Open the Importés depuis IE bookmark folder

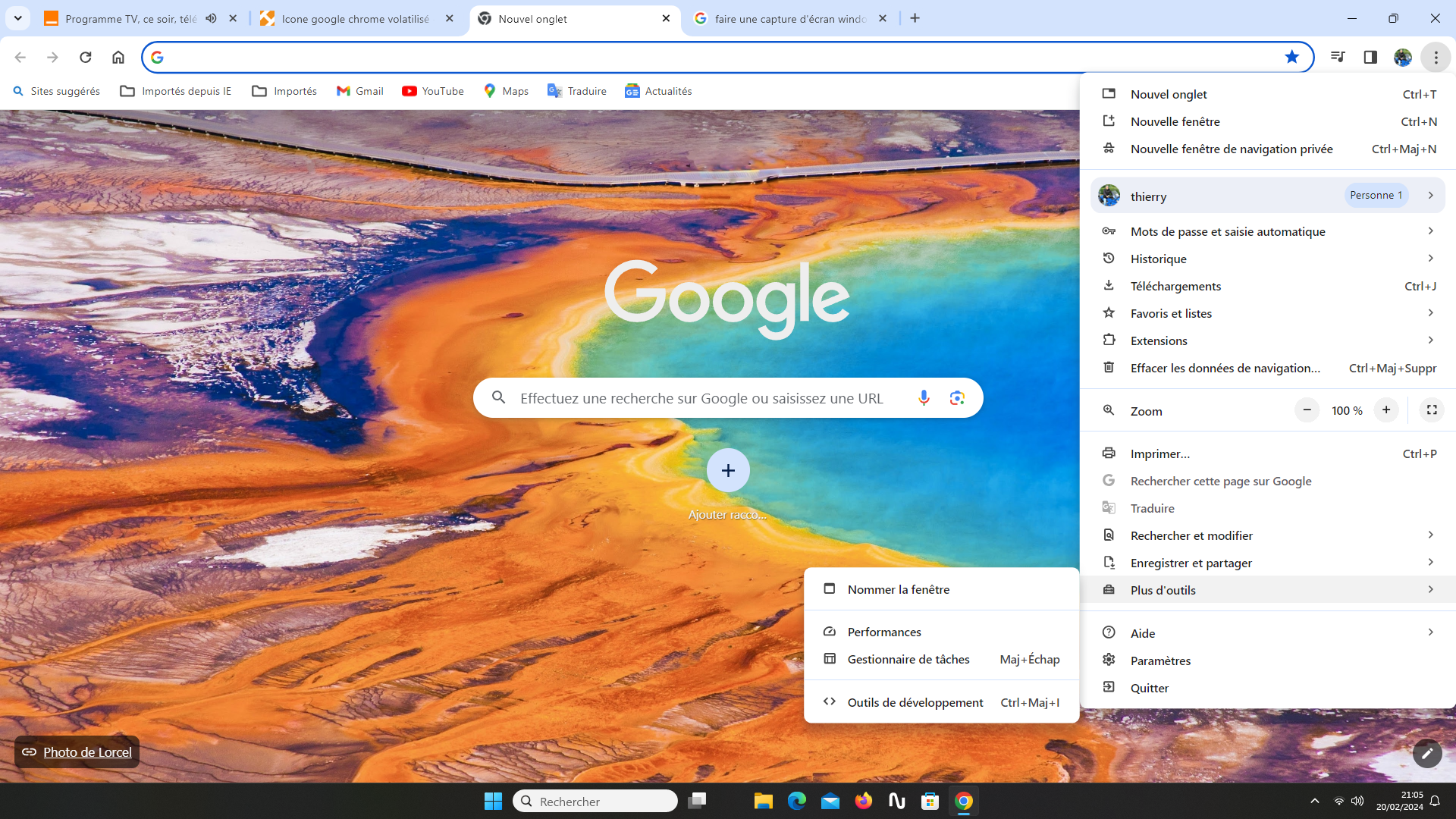176,91
